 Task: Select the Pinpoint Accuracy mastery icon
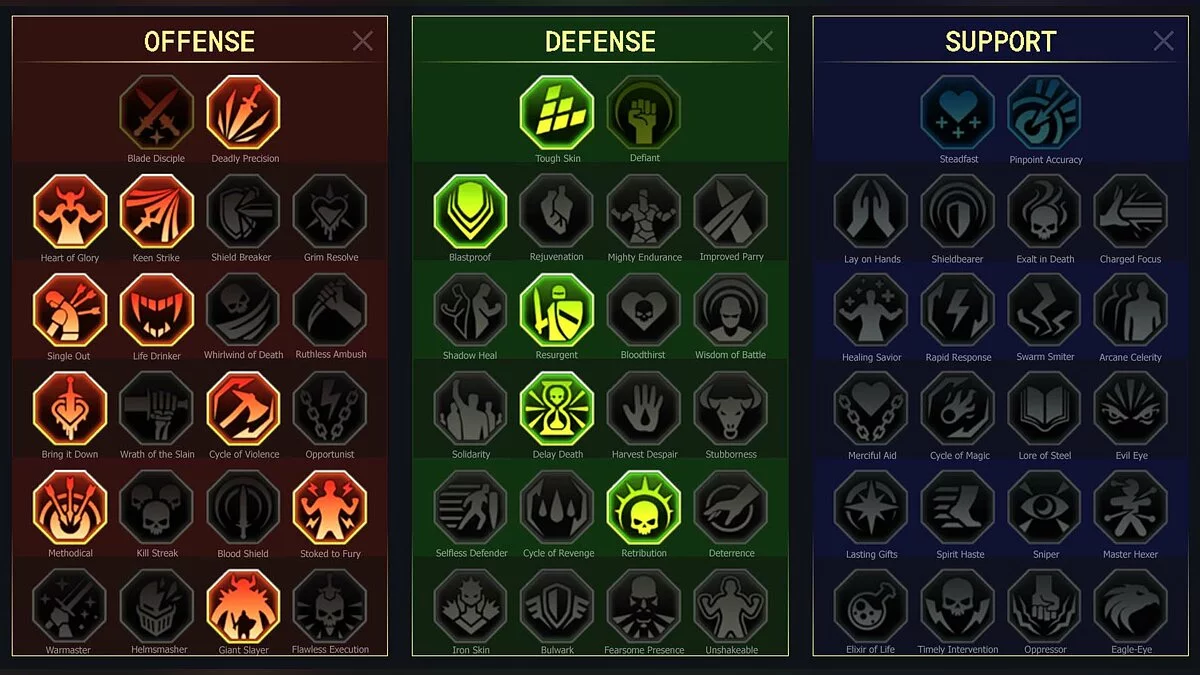click(1045, 113)
